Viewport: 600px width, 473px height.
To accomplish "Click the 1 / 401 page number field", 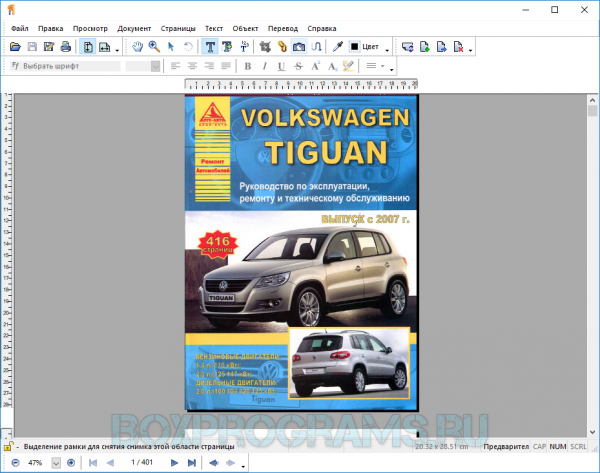I will tap(142, 462).
